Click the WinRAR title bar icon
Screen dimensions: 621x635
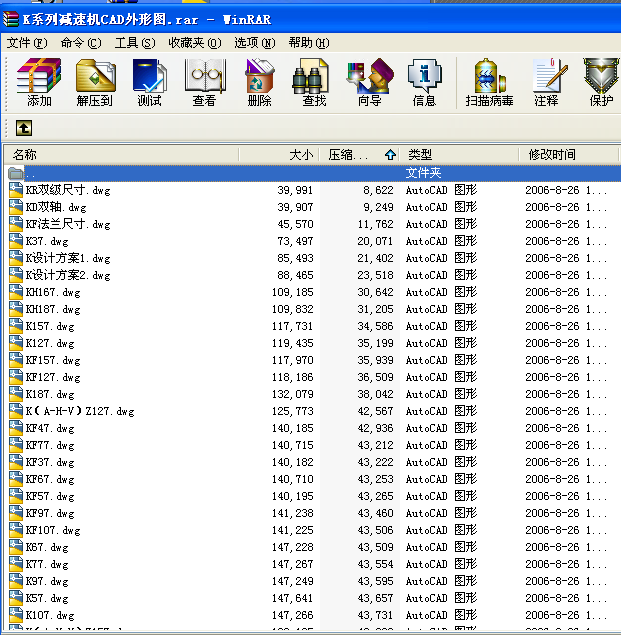pyautogui.click(x=11, y=19)
